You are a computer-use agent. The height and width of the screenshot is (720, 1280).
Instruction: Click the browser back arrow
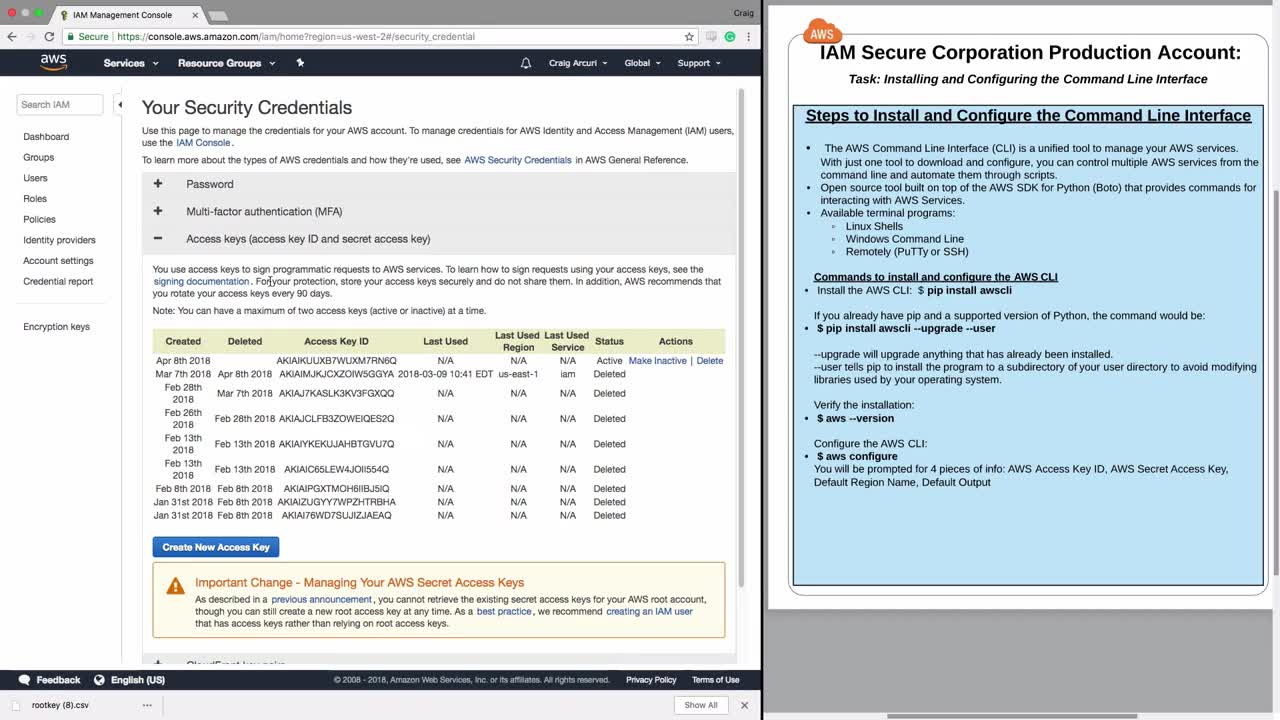pos(12,36)
